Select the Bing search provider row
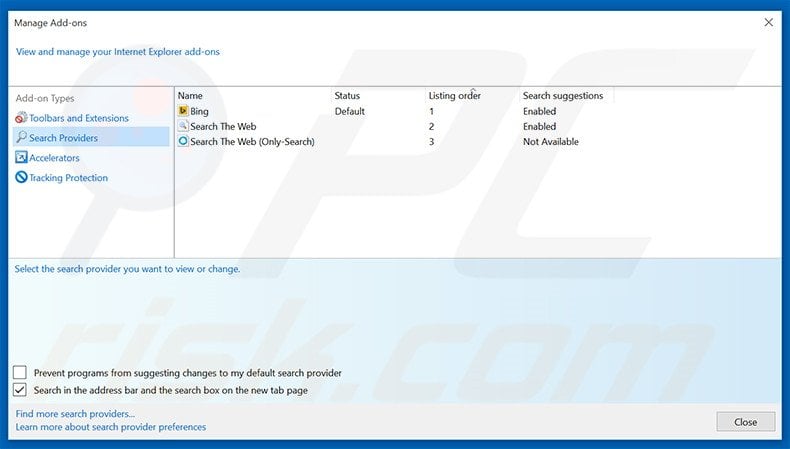 tap(395, 111)
